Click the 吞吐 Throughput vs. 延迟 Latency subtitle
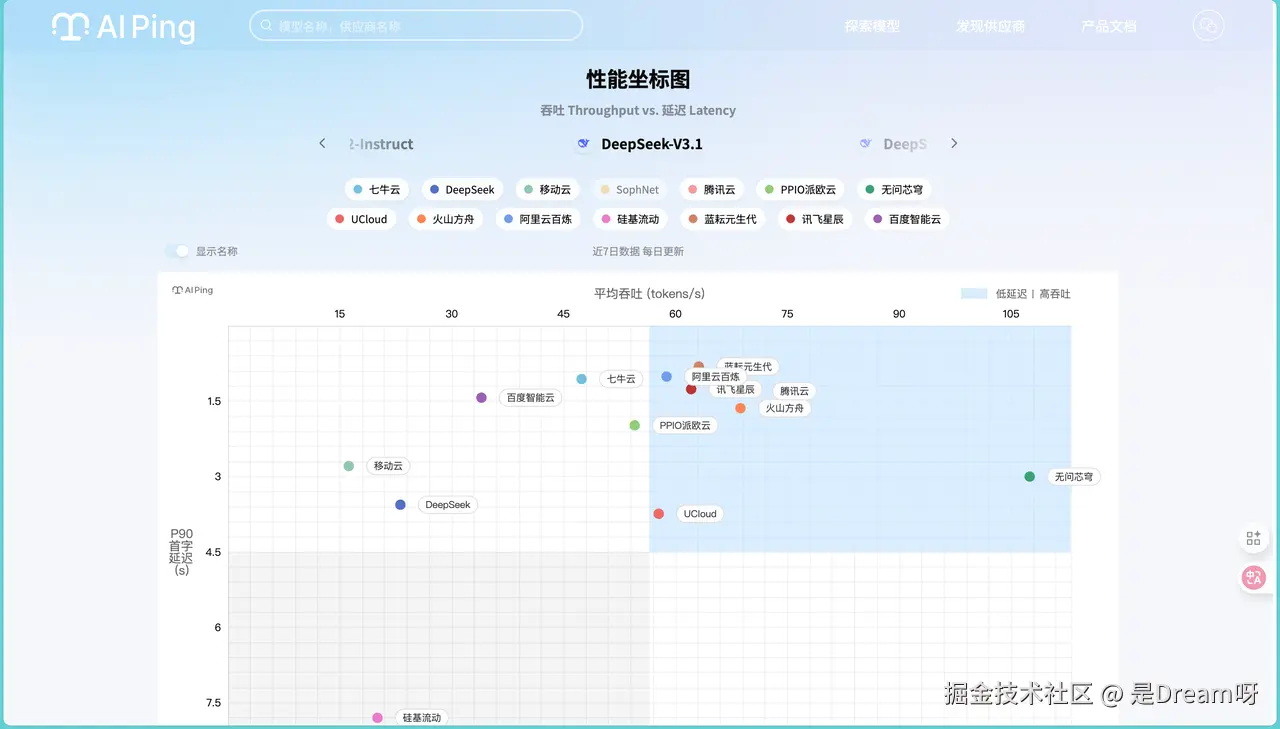The image size is (1280, 729). pyautogui.click(x=638, y=110)
